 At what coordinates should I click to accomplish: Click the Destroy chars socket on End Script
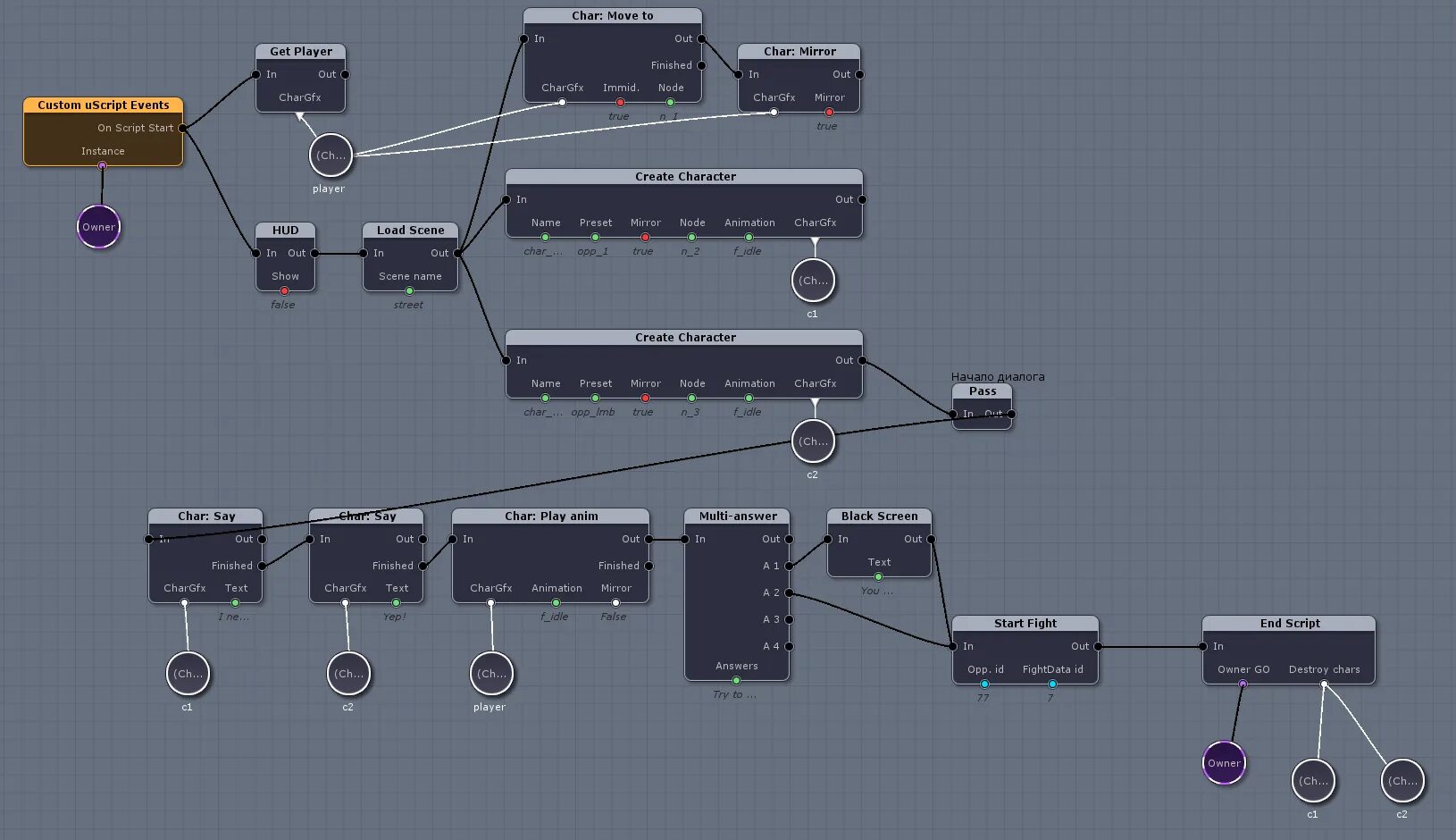click(x=1324, y=684)
